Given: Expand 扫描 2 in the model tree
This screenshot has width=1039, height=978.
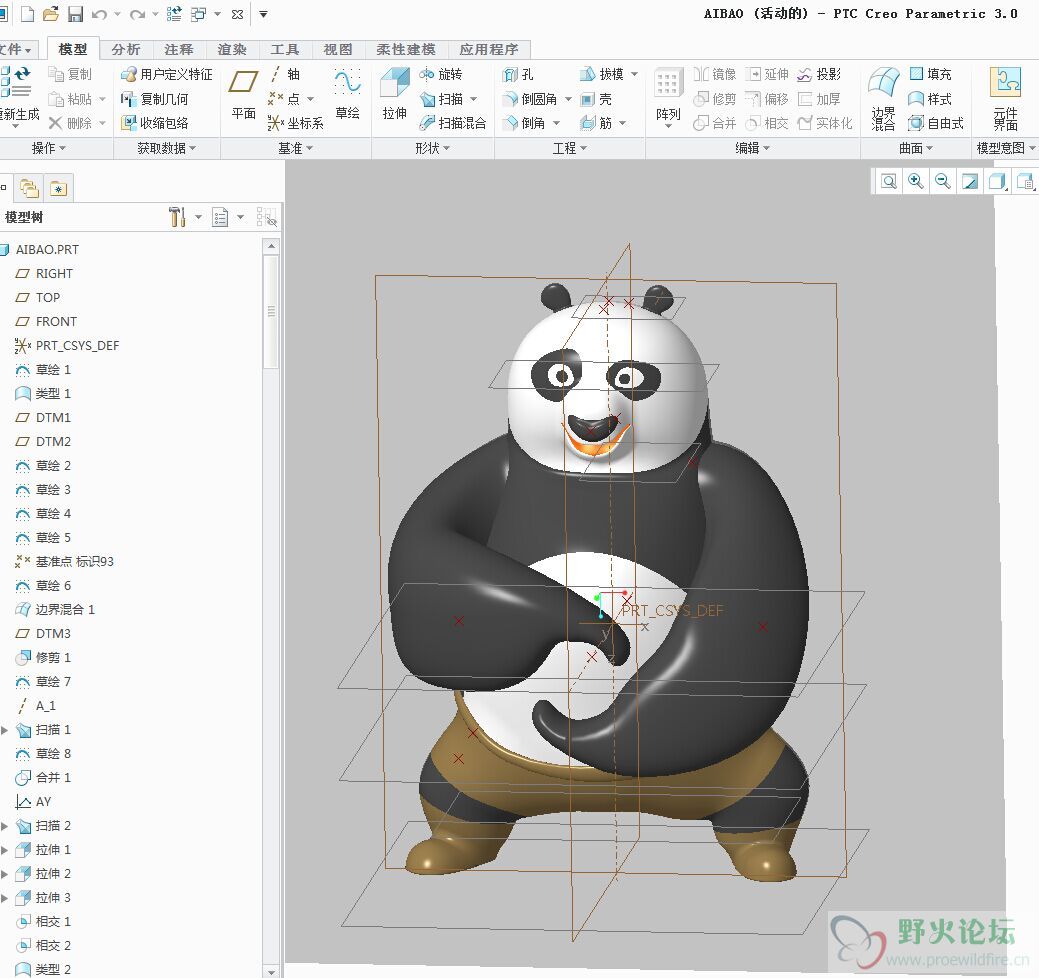Looking at the screenshot, I should pyautogui.click(x=5, y=826).
